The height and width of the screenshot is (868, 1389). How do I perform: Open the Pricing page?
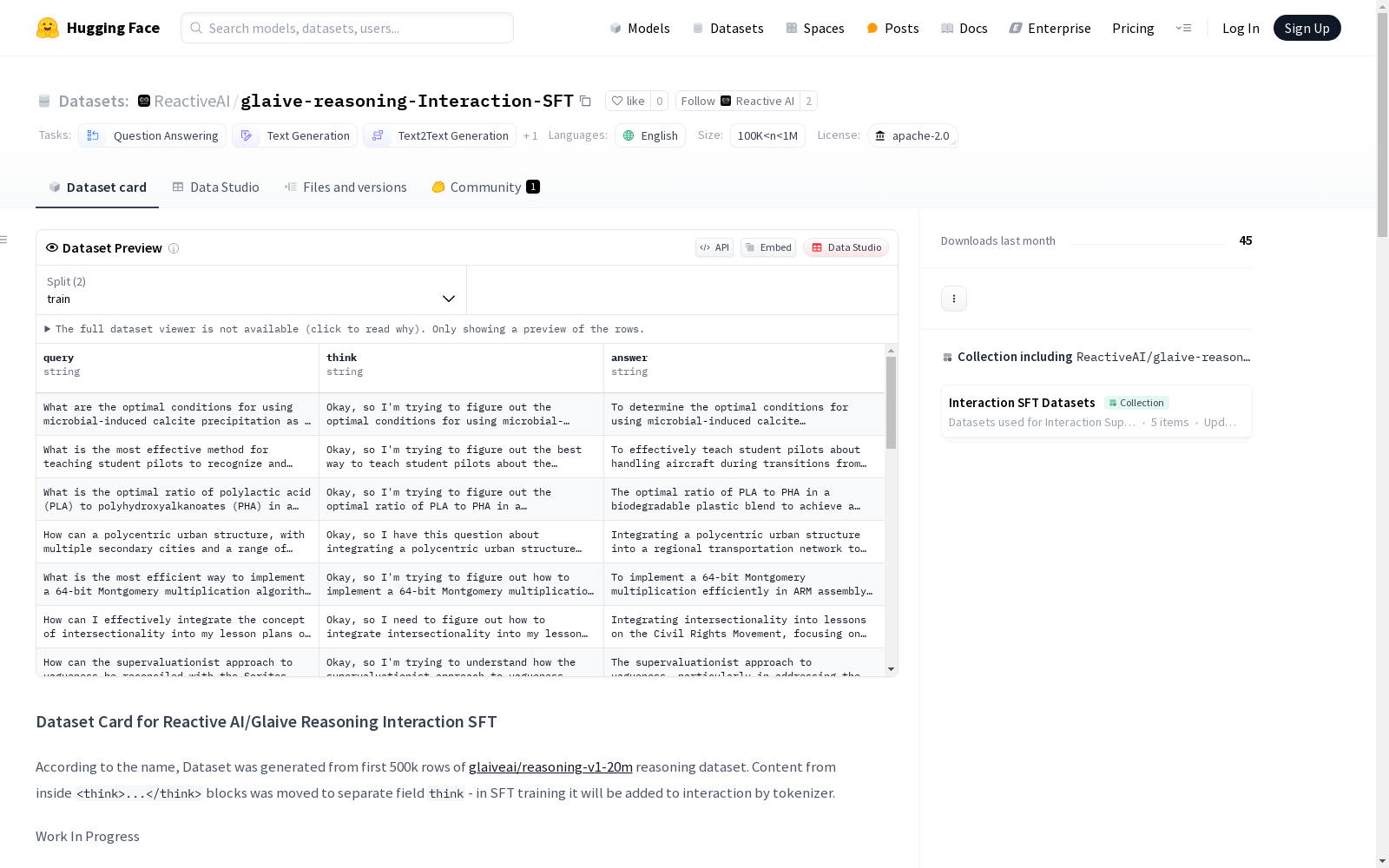tap(1133, 28)
